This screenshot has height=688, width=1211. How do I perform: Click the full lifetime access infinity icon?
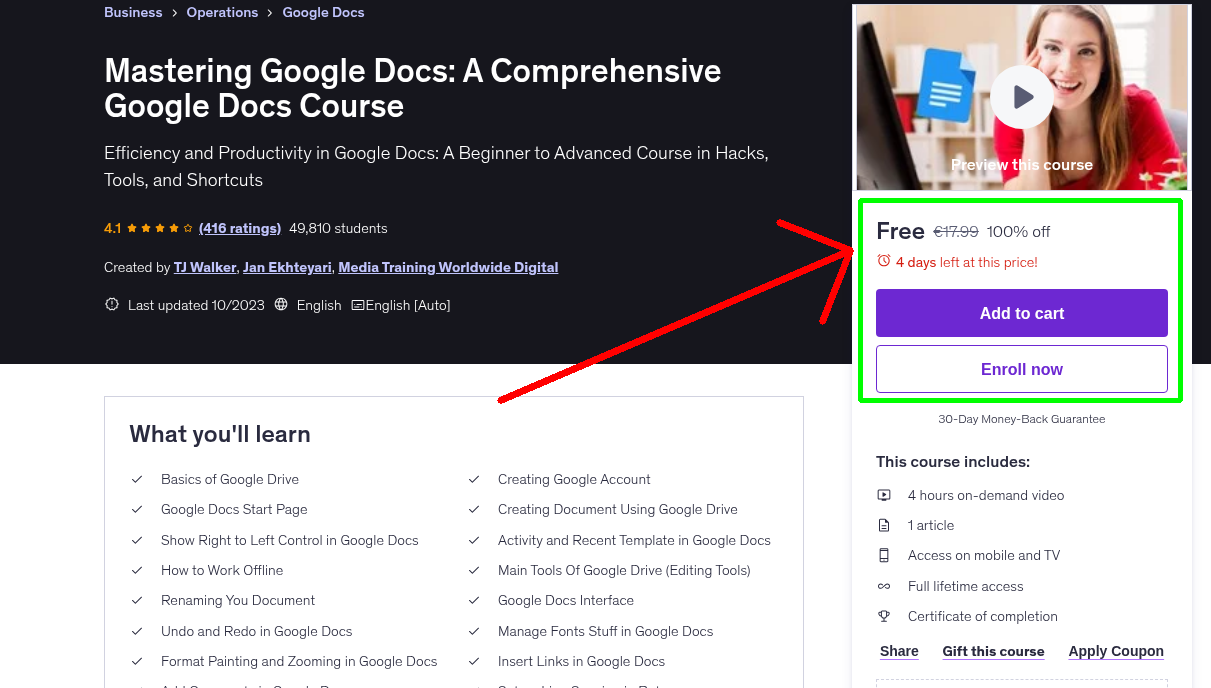pos(884,585)
